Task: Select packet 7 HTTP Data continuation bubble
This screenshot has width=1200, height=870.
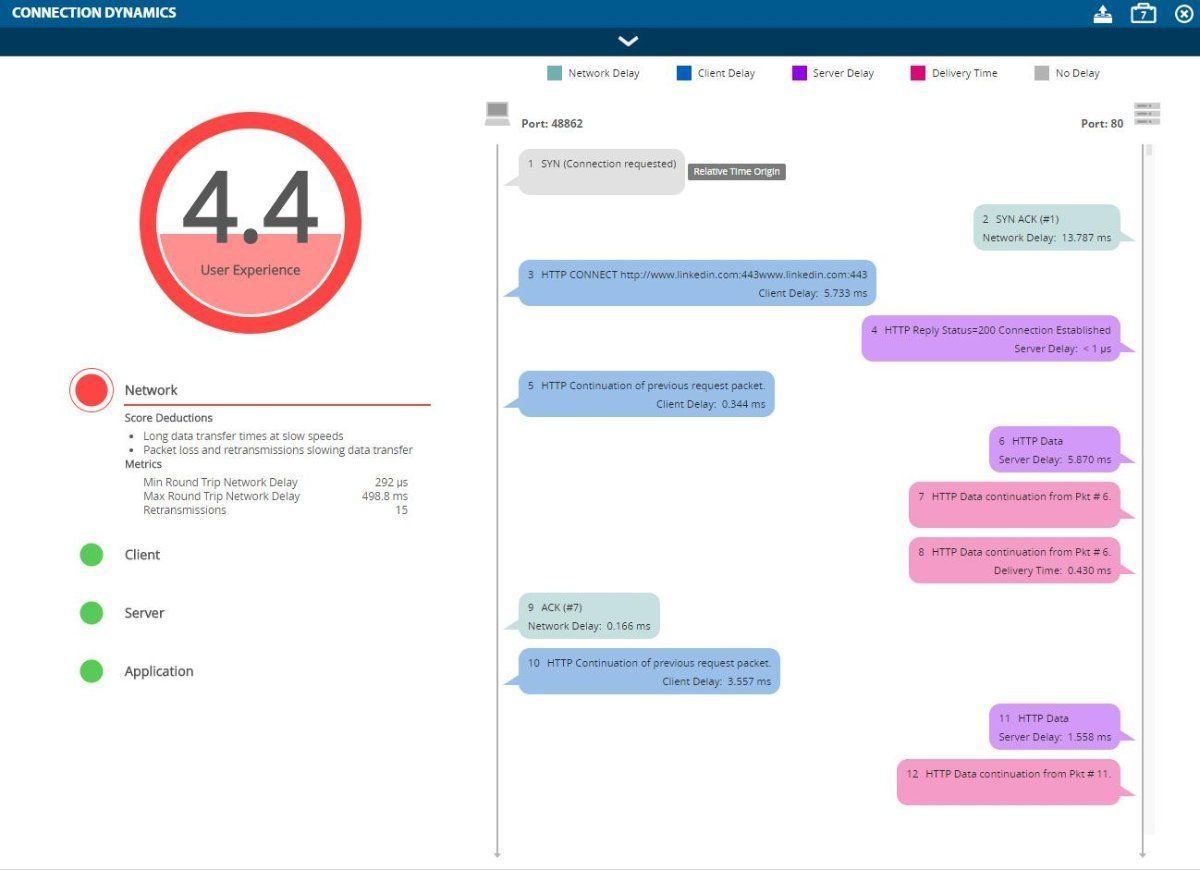Action: click(1015, 505)
